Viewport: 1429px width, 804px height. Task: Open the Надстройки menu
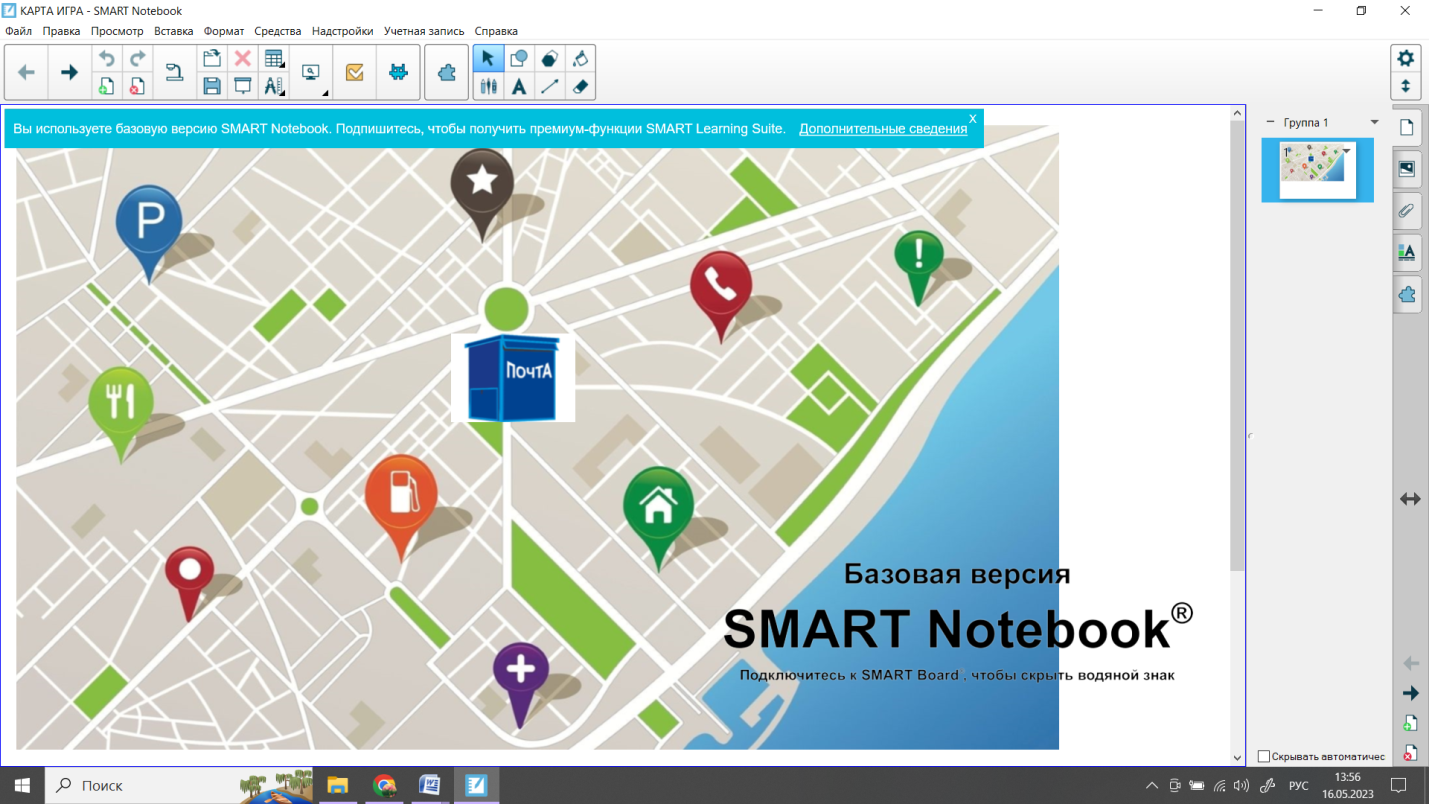(342, 31)
